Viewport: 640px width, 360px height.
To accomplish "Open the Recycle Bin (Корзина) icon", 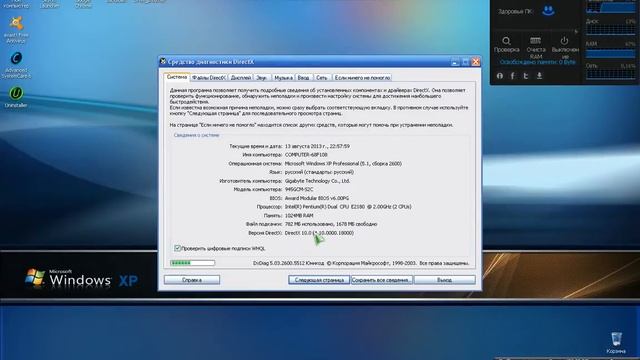I will tap(616, 342).
